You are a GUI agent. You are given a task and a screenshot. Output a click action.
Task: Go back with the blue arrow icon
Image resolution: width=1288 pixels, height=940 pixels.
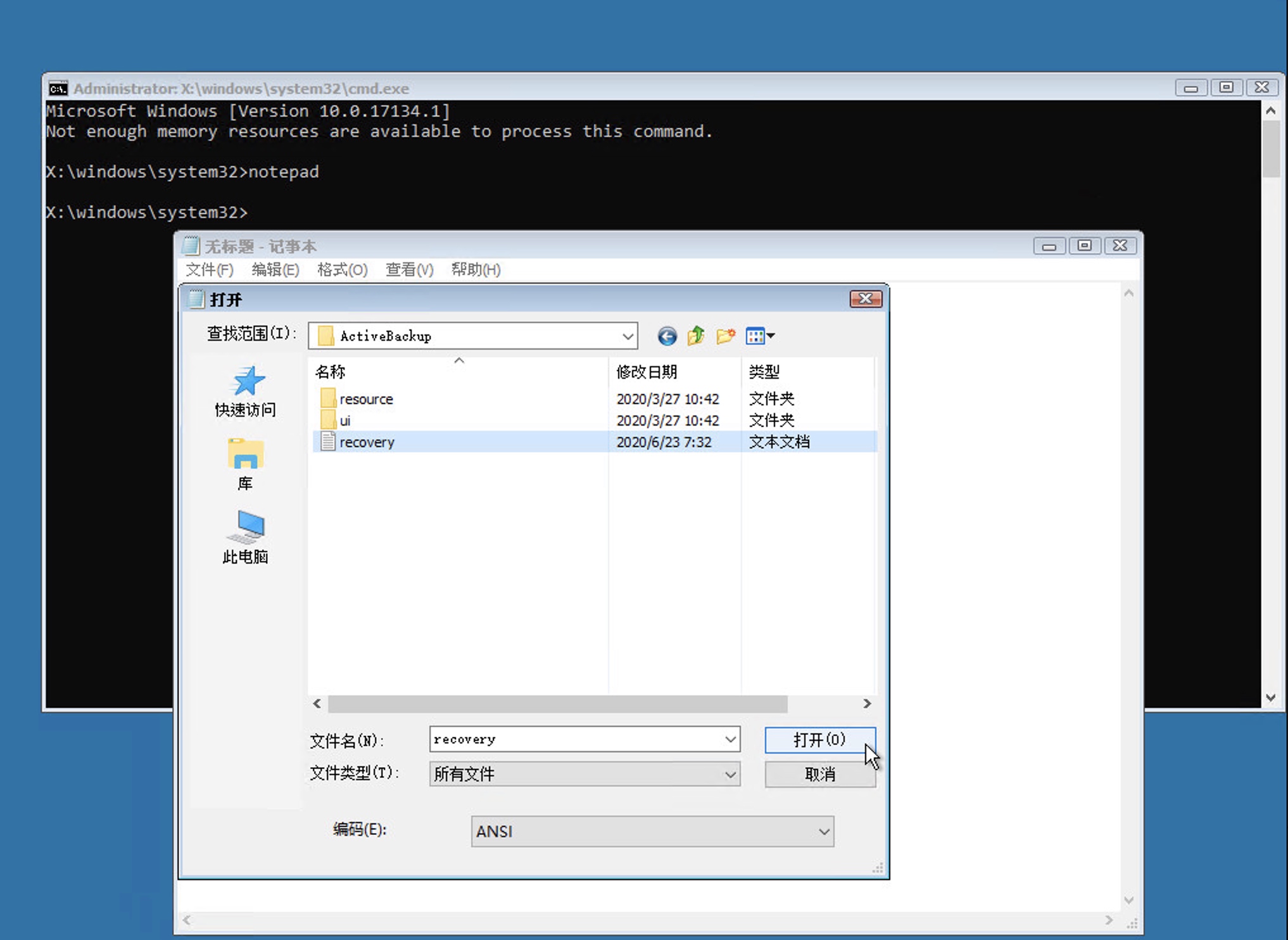point(666,336)
